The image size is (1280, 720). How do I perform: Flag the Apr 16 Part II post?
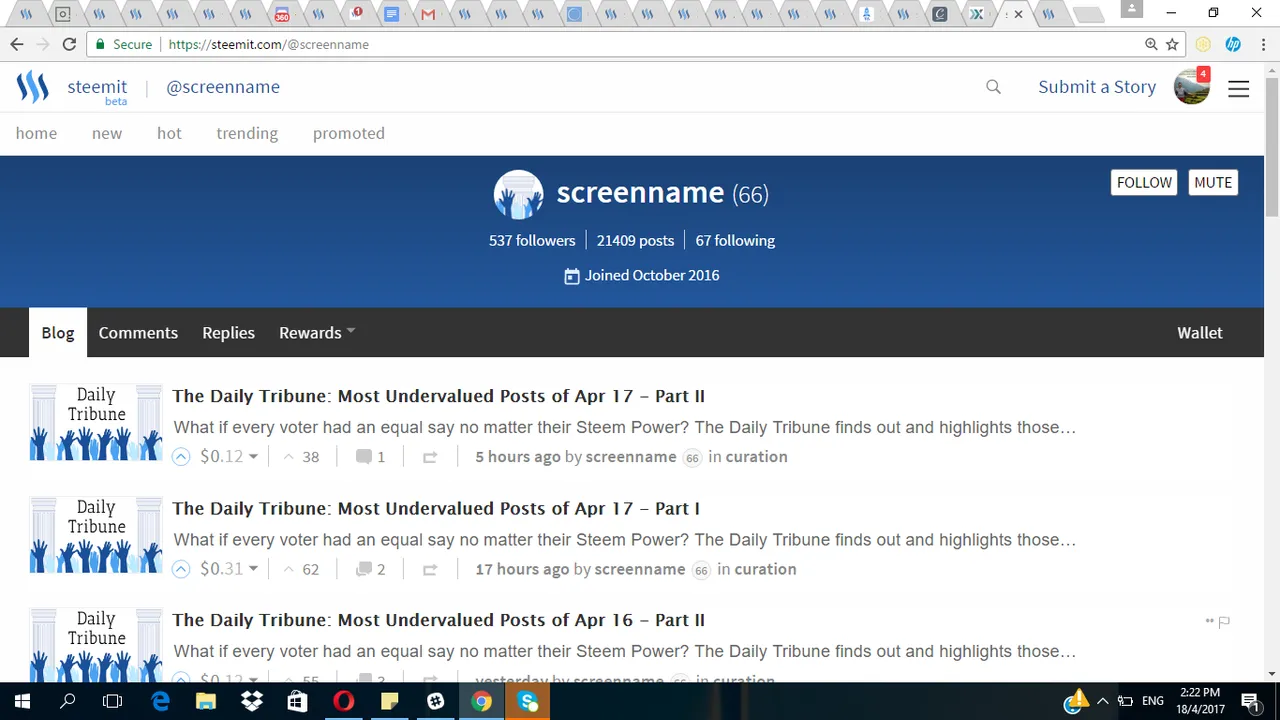click(1224, 622)
